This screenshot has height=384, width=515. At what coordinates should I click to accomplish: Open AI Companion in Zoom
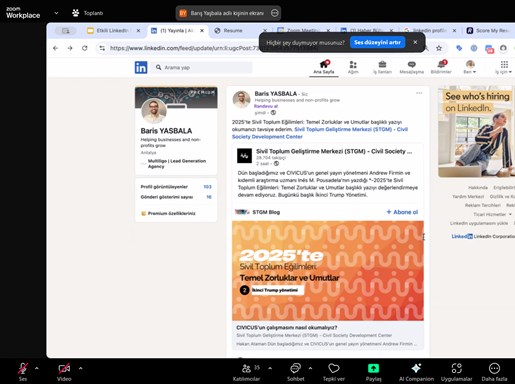416,372
